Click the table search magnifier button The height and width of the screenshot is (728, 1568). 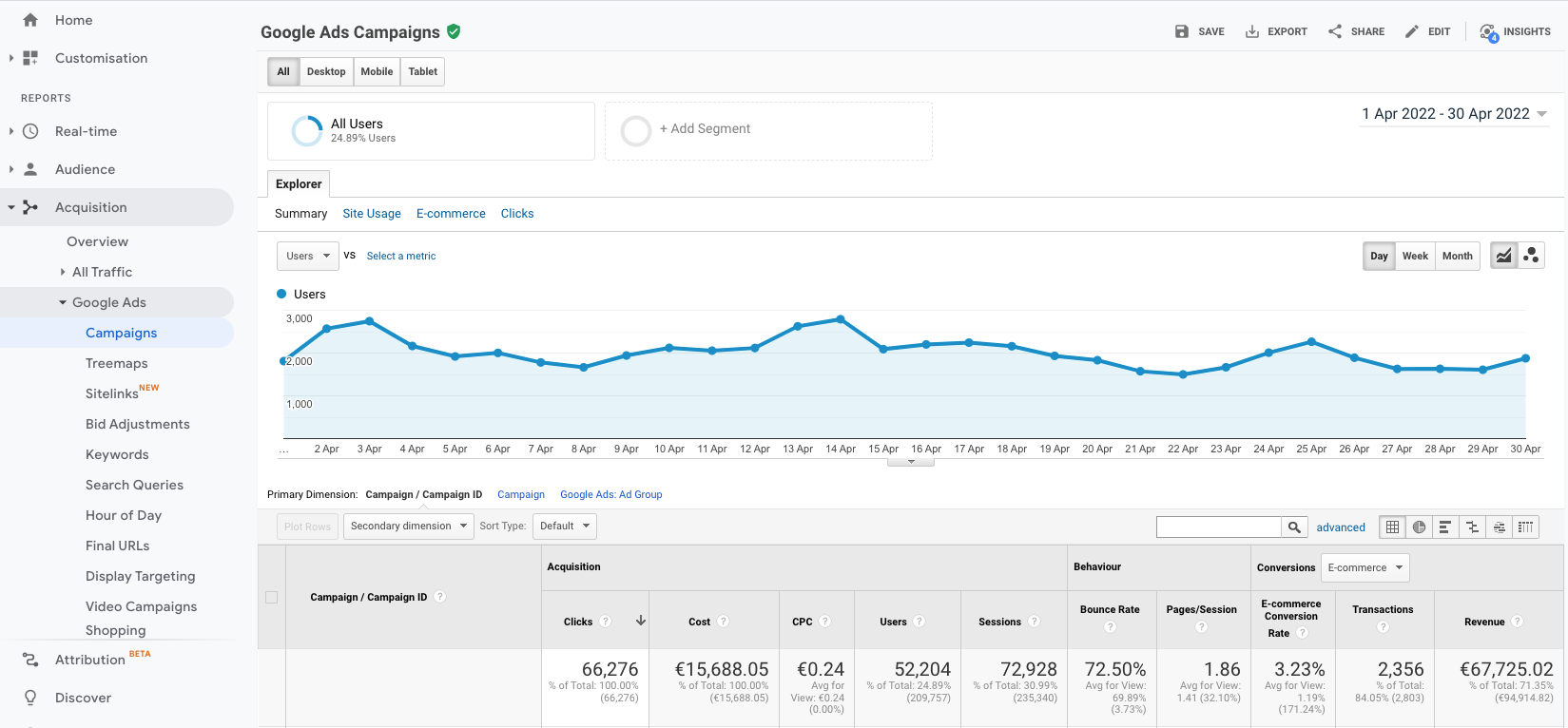pos(1294,527)
